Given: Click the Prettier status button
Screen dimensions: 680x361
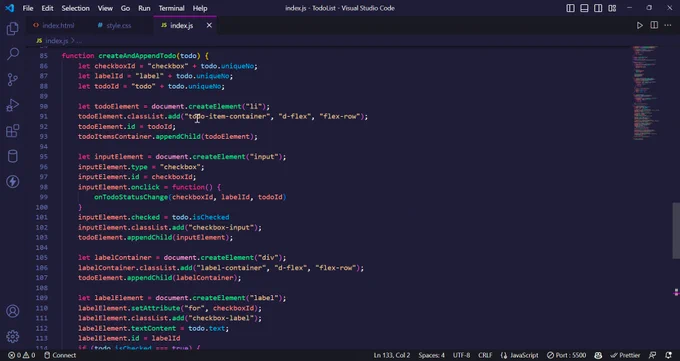Looking at the screenshot, I should (625, 355).
